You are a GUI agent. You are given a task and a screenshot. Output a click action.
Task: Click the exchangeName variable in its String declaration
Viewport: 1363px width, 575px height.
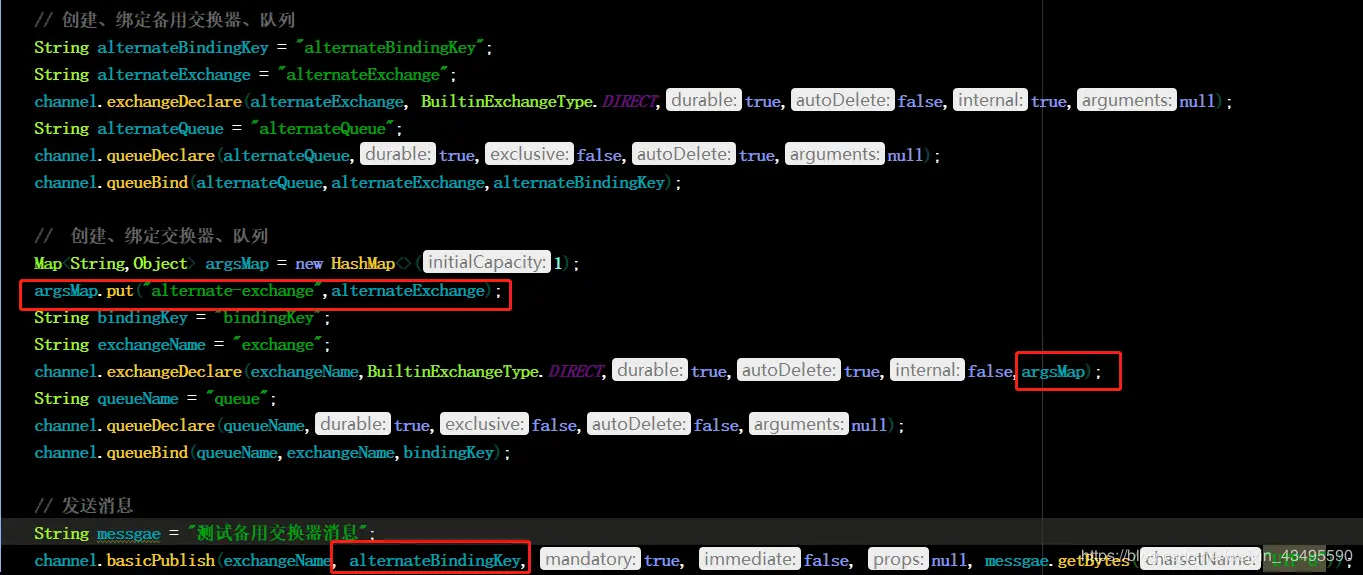[x=151, y=344]
